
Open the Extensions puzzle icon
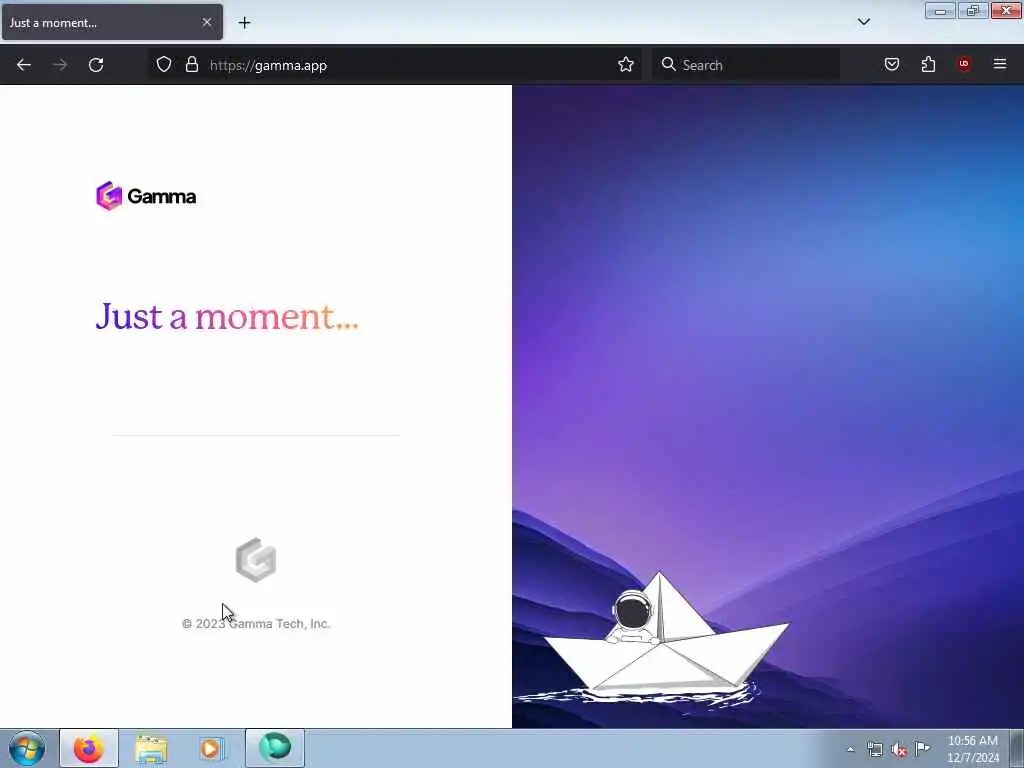[x=928, y=64]
